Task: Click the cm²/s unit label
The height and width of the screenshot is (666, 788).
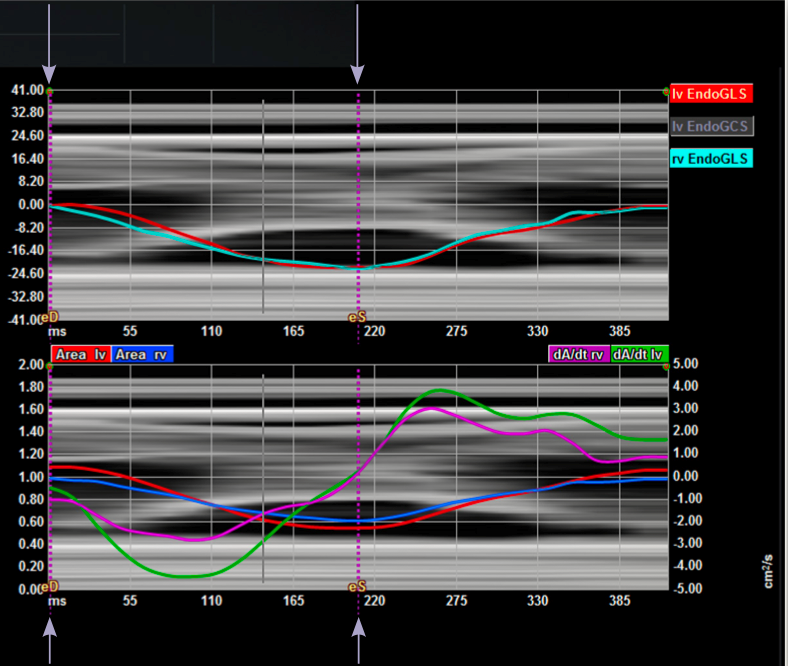Action: 768,572
